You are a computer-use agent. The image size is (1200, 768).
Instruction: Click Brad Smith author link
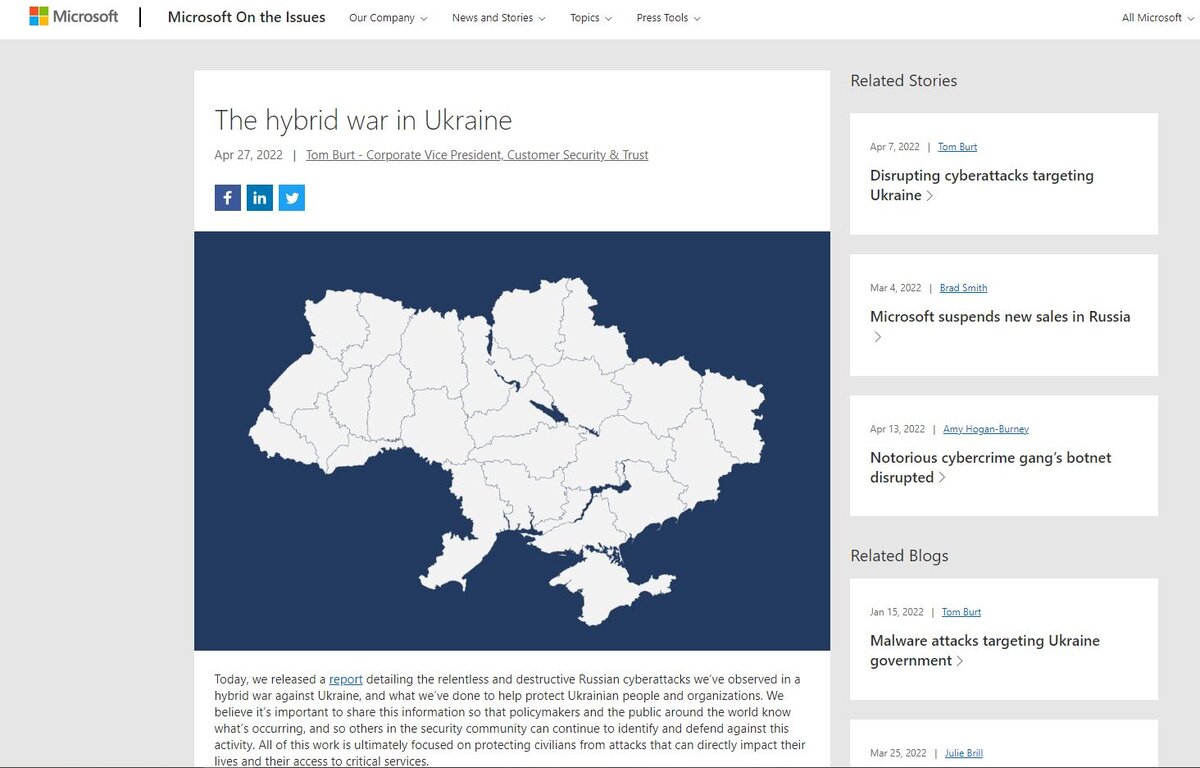[x=963, y=288]
